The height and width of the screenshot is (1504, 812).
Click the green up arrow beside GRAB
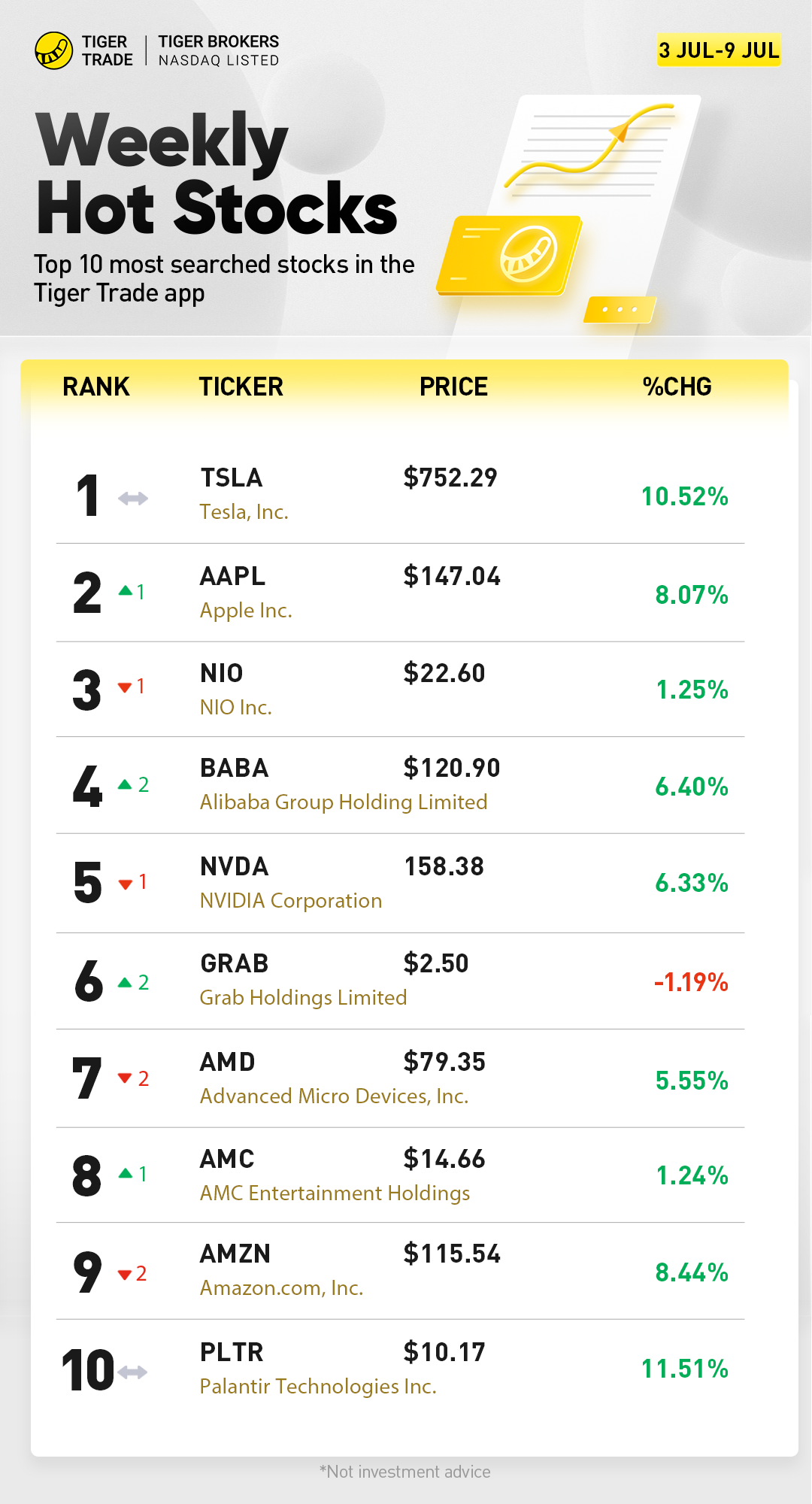click(x=125, y=983)
